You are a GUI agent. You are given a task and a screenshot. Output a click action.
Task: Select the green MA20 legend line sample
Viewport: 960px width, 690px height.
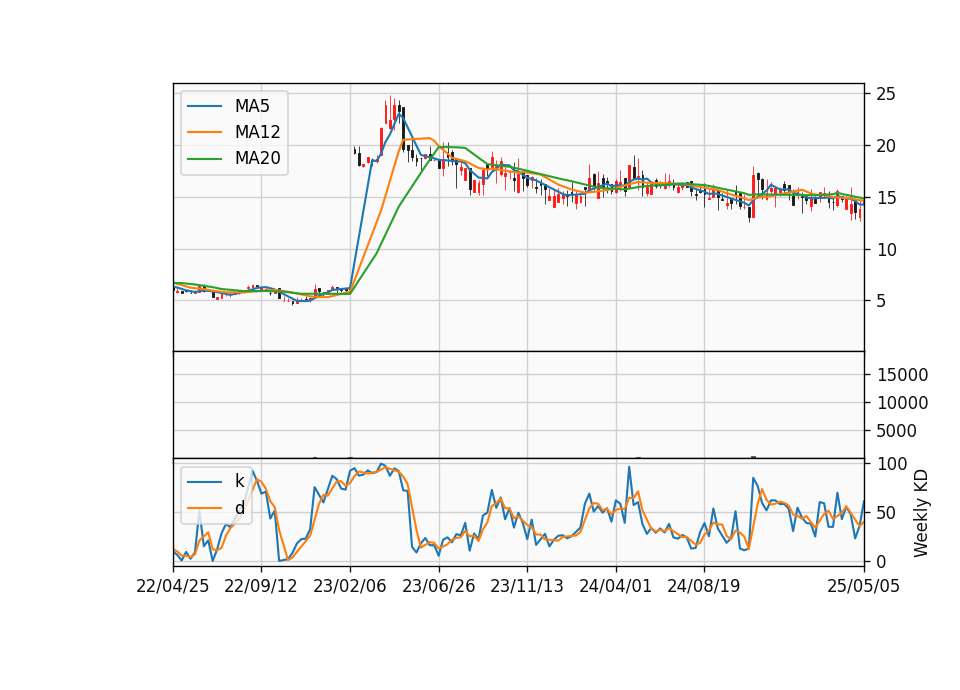[204, 159]
